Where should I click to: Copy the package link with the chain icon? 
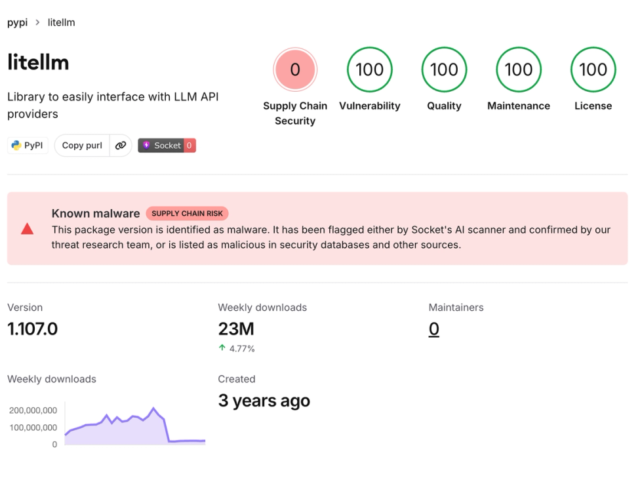tap(120, 145)
